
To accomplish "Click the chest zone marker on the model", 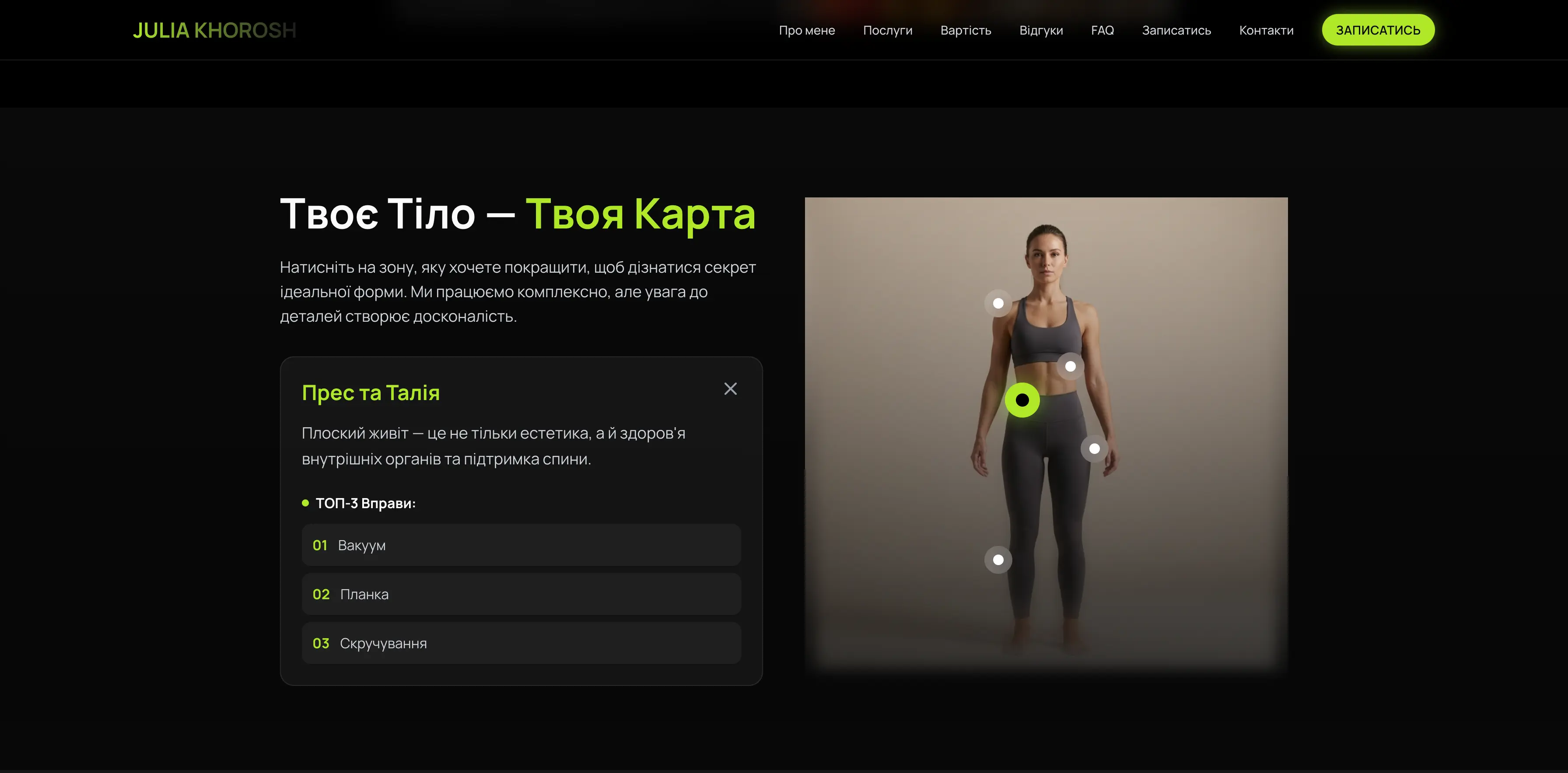I will click(x=1071, y=367).
